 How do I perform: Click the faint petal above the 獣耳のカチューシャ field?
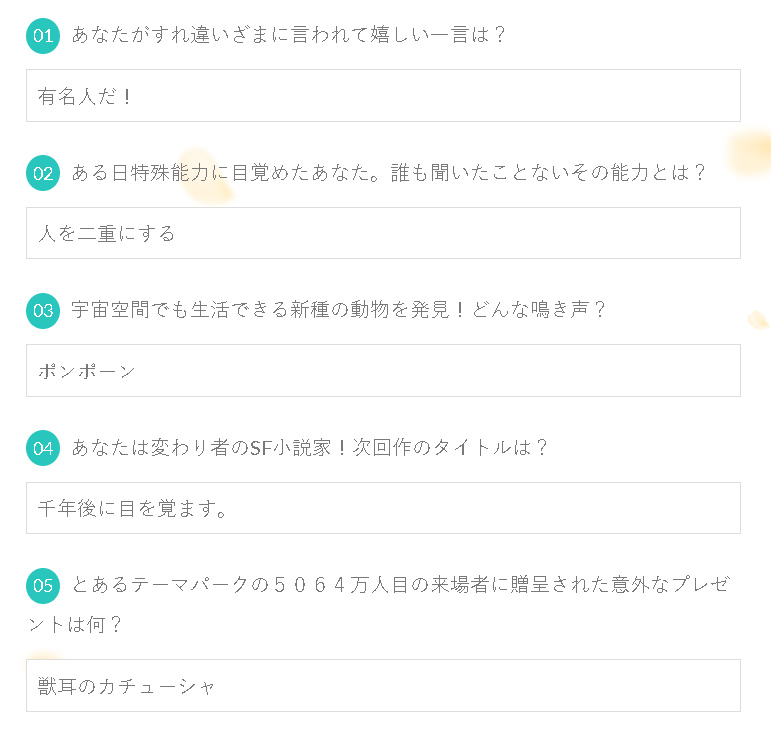(x=43, y=655)
